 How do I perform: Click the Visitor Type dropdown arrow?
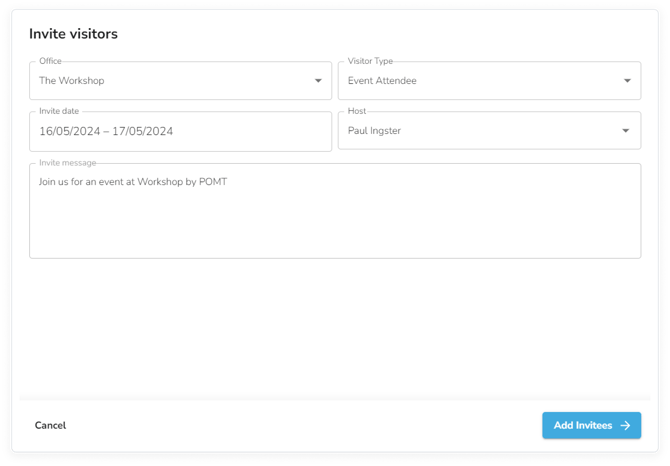pyautogui.click(x=627, y=81)
